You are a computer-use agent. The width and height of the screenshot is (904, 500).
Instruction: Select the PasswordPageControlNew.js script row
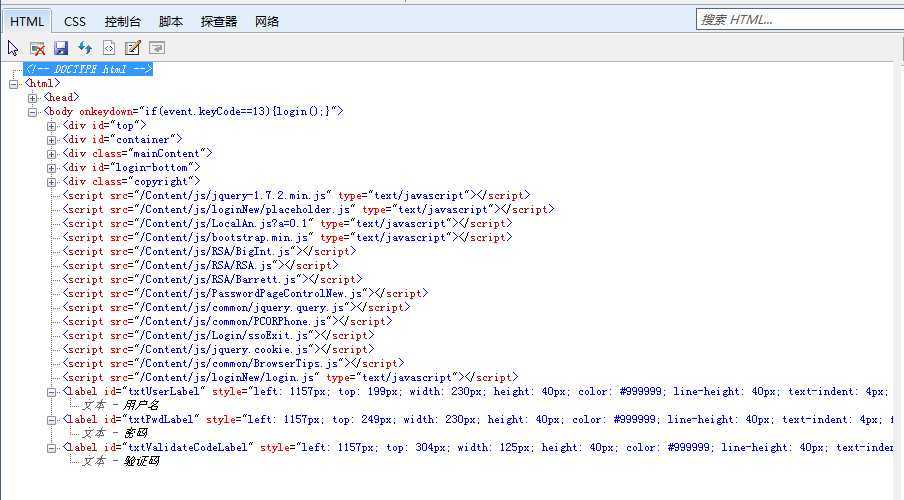pos(245,293)
